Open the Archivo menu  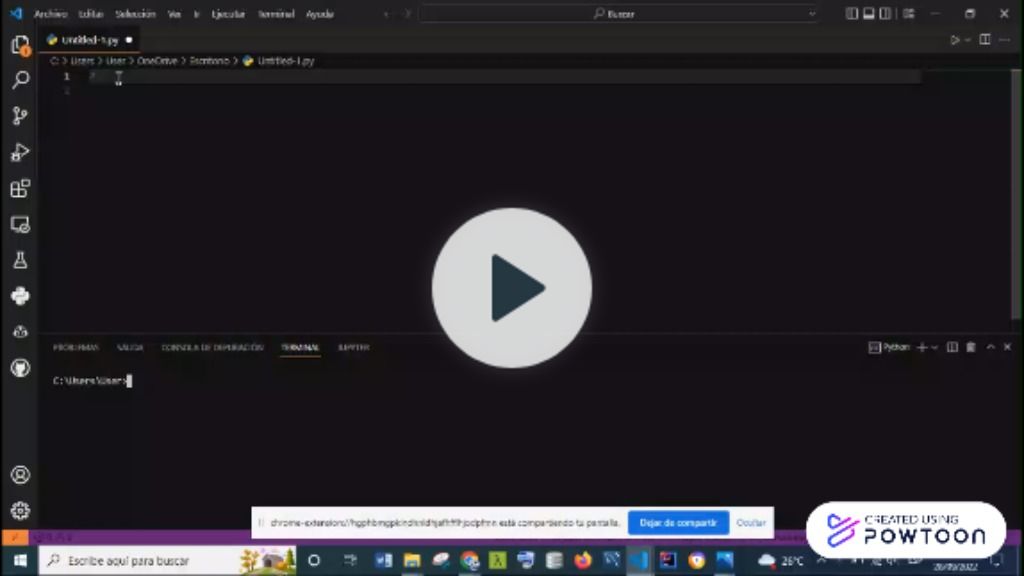click(x=47, y=14)
